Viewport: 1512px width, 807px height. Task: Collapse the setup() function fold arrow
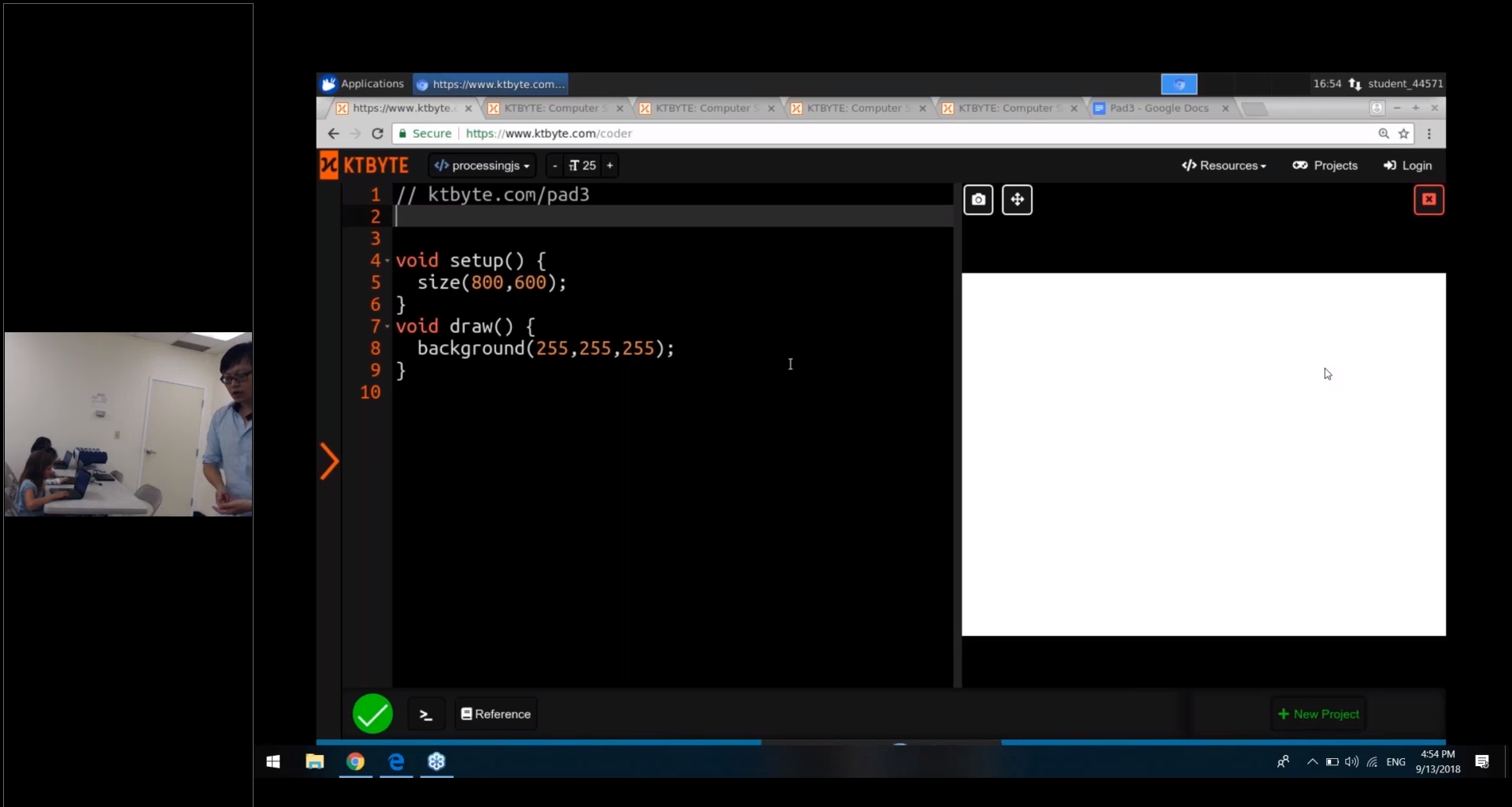(387, 261)
